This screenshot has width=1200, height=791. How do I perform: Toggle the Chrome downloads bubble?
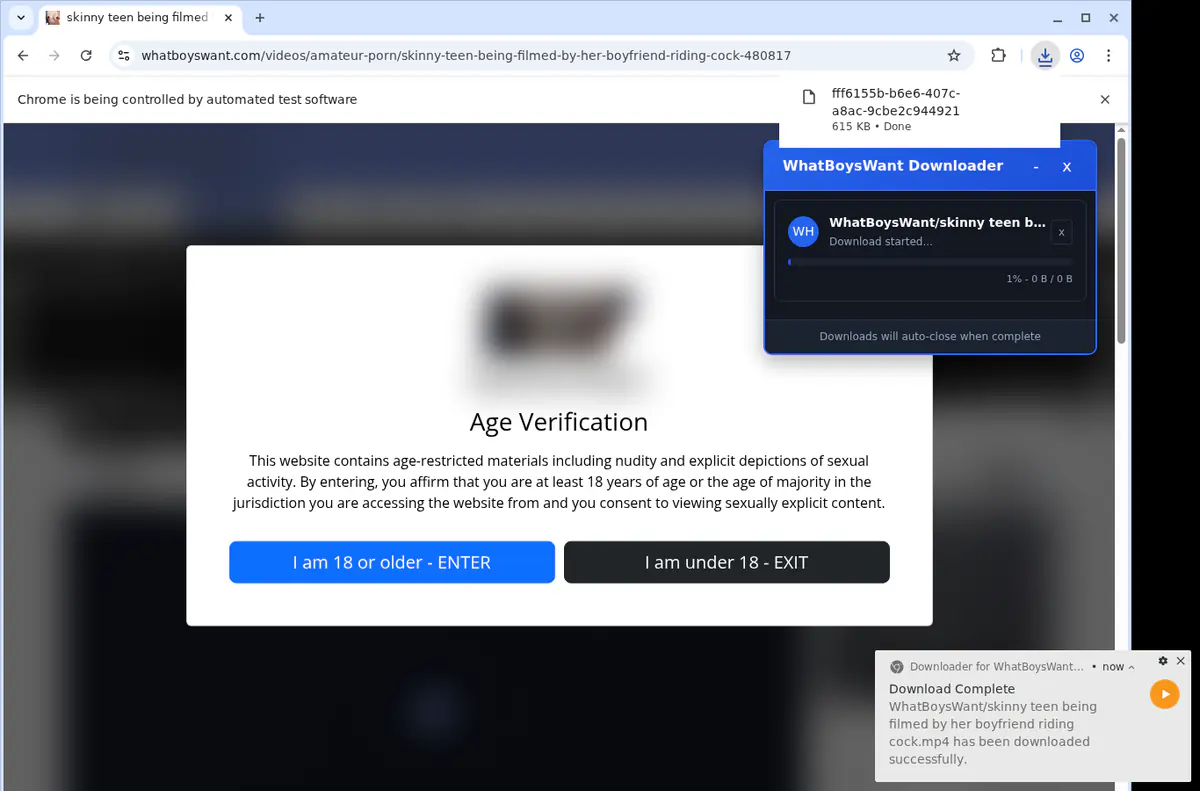click(x=1045, y=56)
